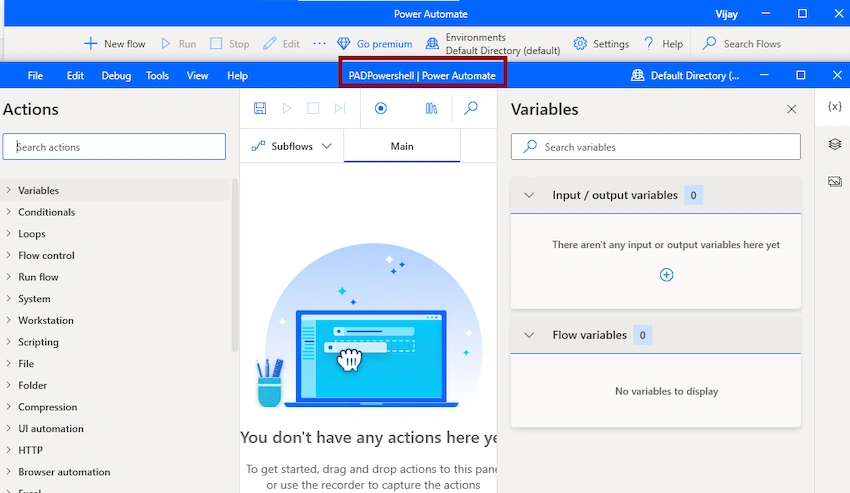Maximize the designer window
This screenshot has width=850, height=493.
(x=801, y=75)
